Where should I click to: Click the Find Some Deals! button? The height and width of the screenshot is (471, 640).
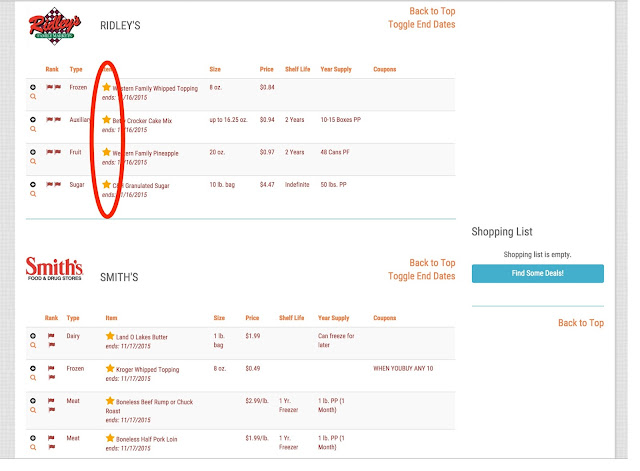pyautogui.click(x=538, y=273)
